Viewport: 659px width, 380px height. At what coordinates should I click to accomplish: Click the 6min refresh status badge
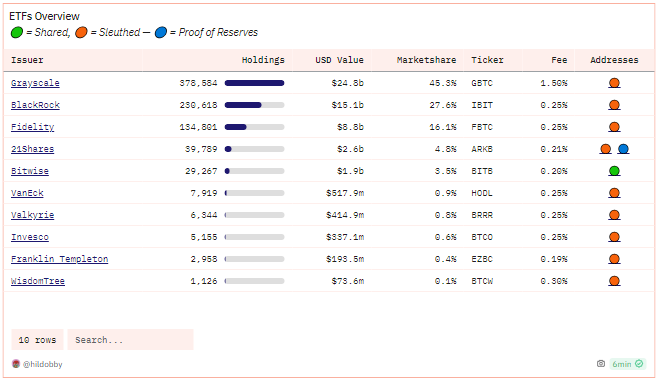pos(627,364)
